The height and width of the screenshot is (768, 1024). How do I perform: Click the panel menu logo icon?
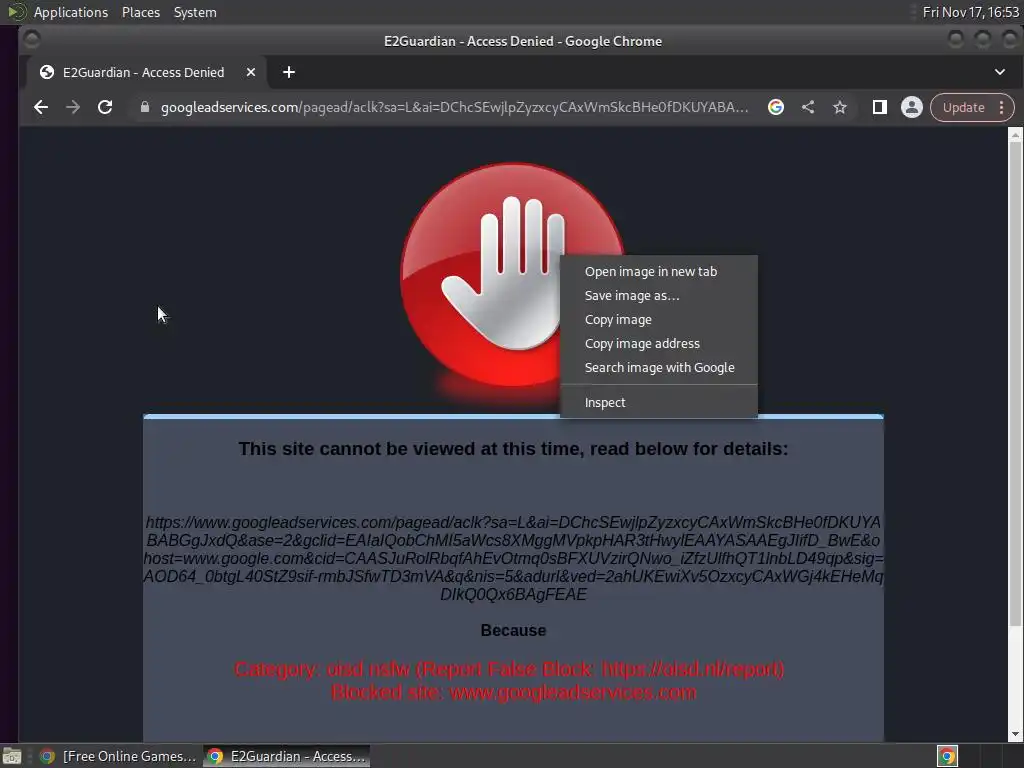[x=16, y=12]
